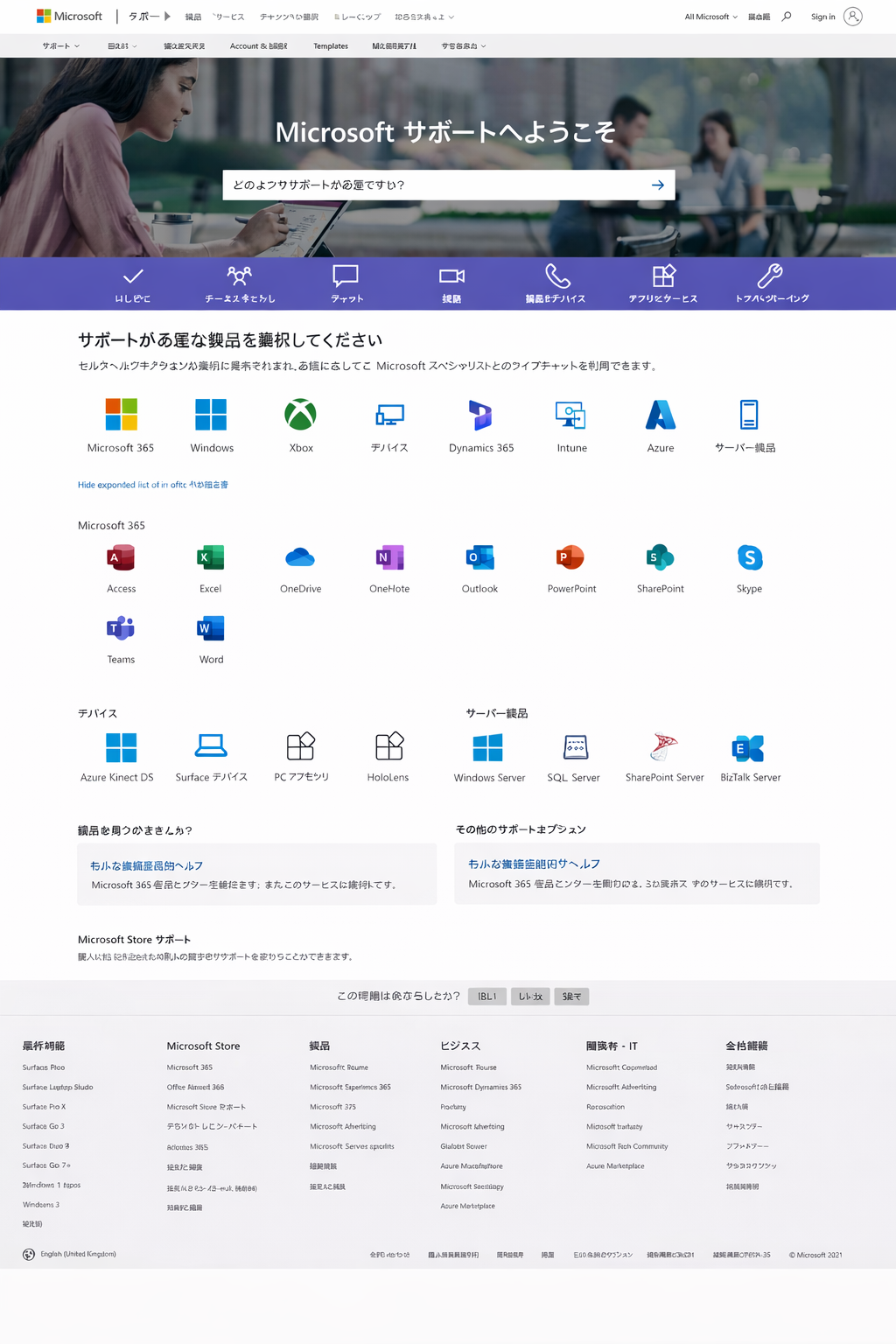
Task: Click the Excel app icon
Action: [210, 557]
